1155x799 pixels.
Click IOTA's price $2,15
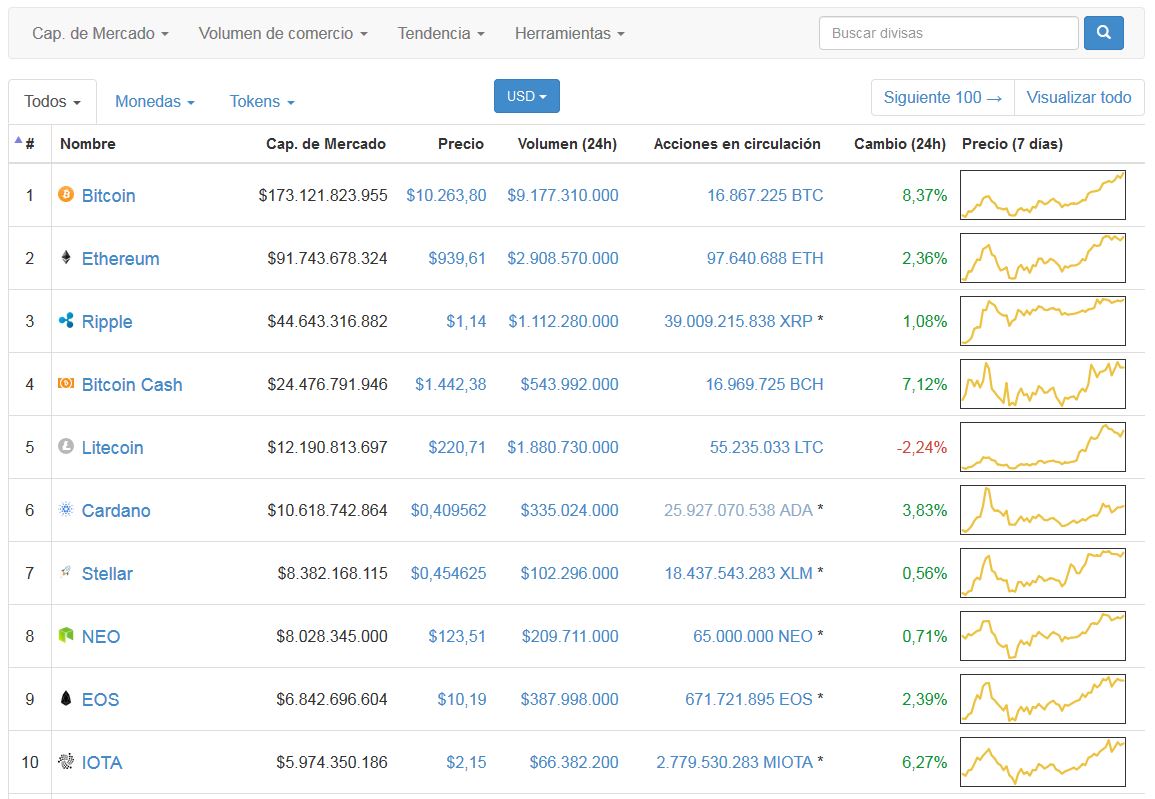(466, 762)
